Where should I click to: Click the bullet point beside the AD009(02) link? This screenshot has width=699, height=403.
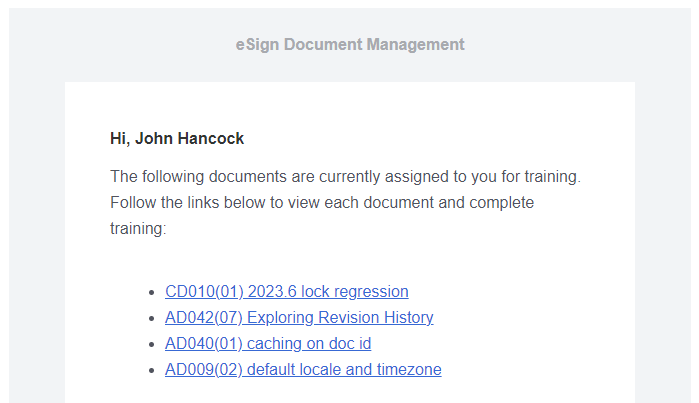click(x=152, y=371)
